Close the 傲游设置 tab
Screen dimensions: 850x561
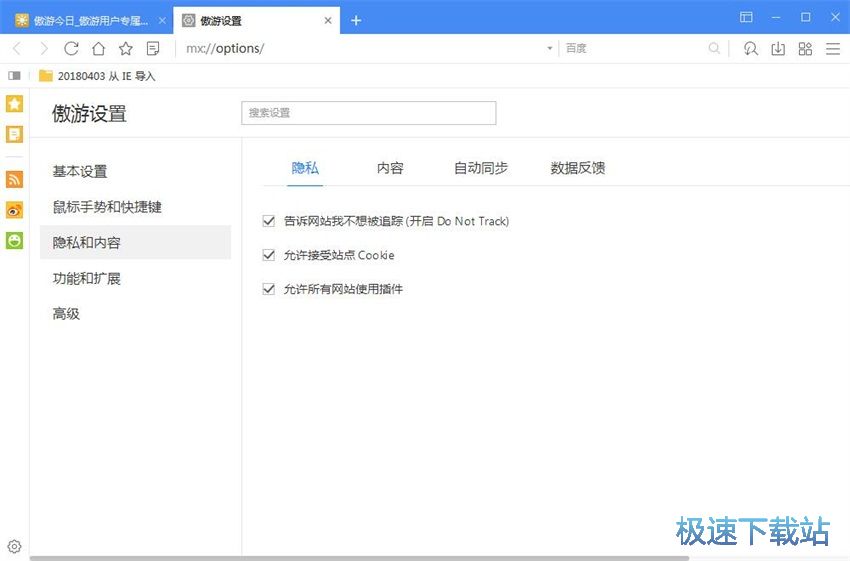(328, 21)
